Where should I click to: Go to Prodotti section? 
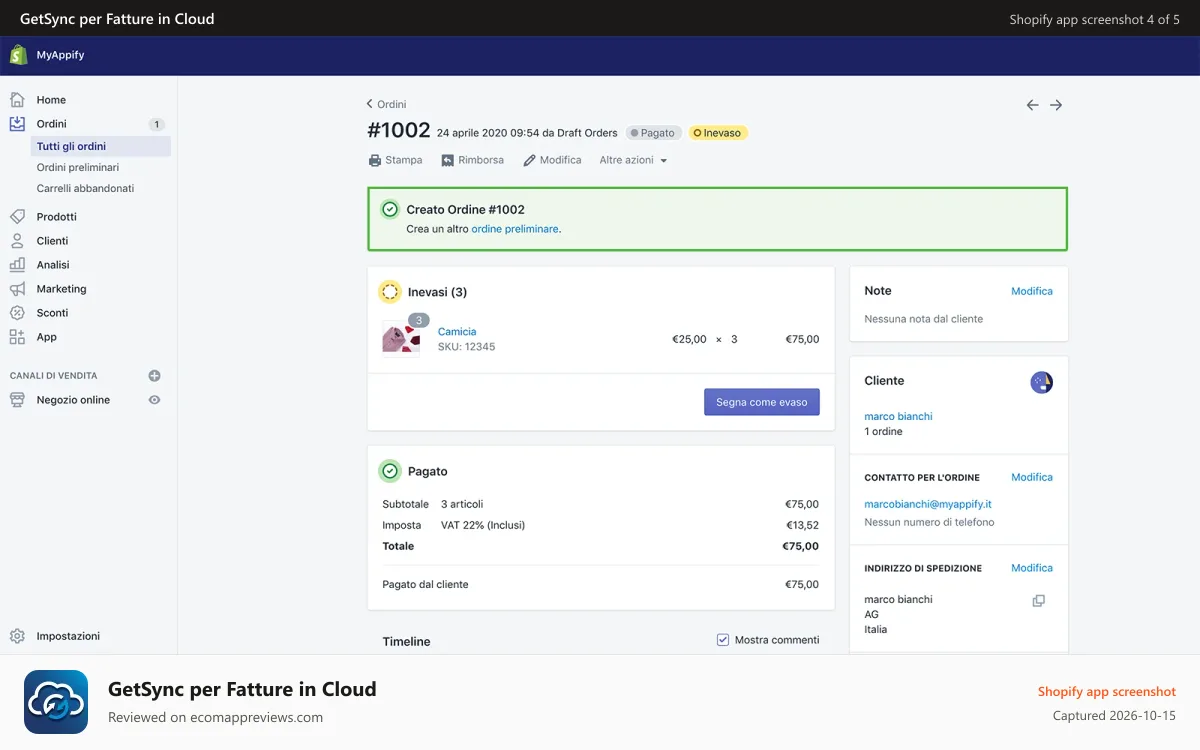coord(57,217)
